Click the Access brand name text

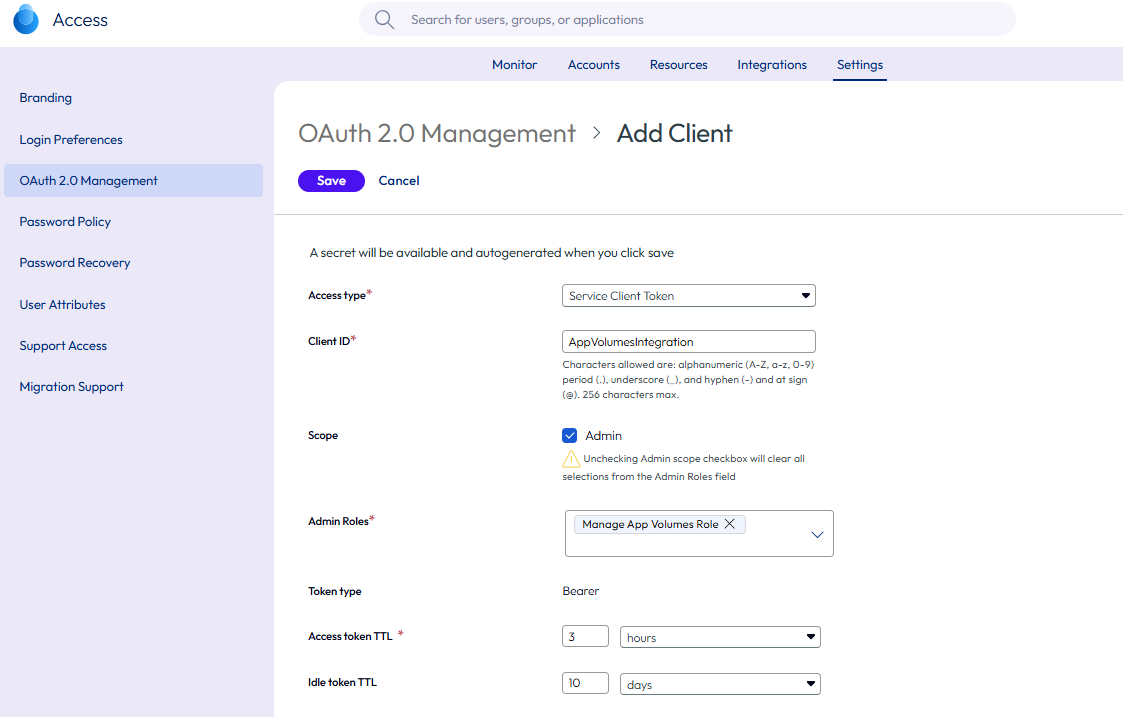point(80,20)
